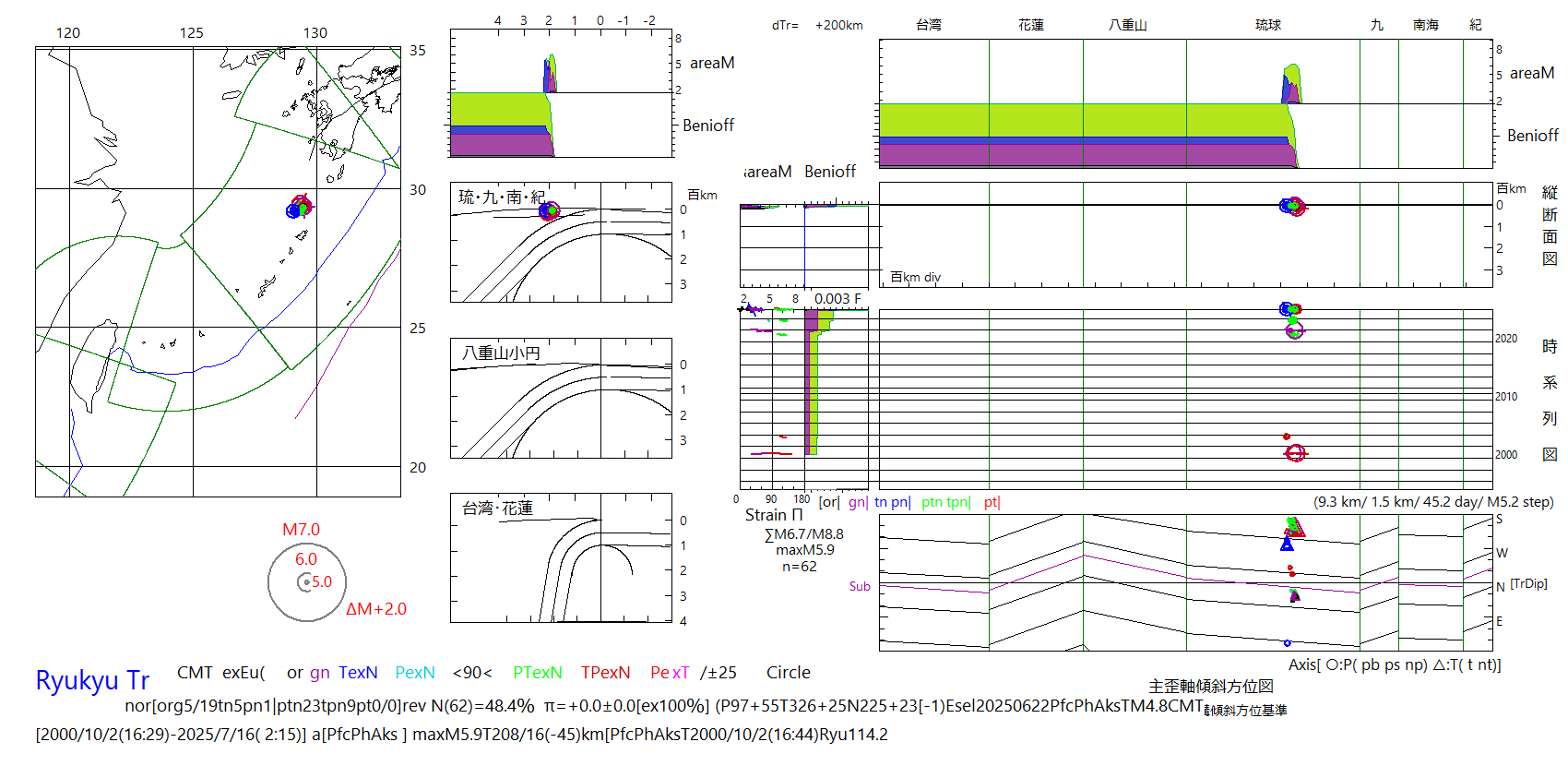
Task: Click event cluster in 琉・九・南・紀 profile
Action: point(549,211)
